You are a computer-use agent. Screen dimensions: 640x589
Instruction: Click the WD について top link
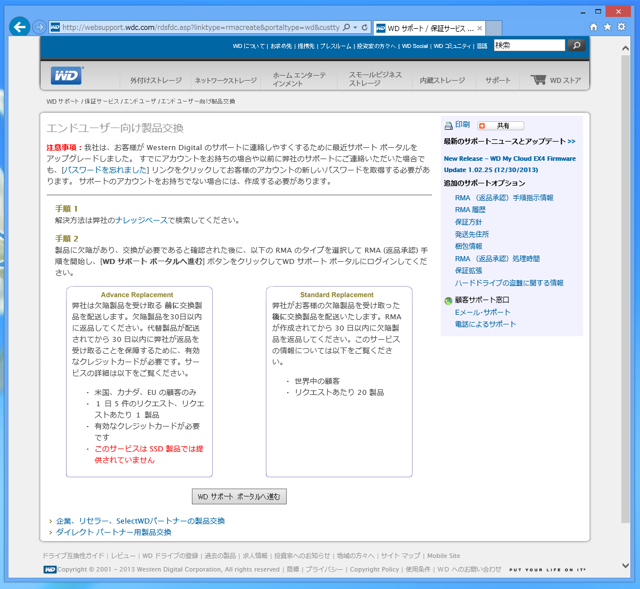[249, 46]
